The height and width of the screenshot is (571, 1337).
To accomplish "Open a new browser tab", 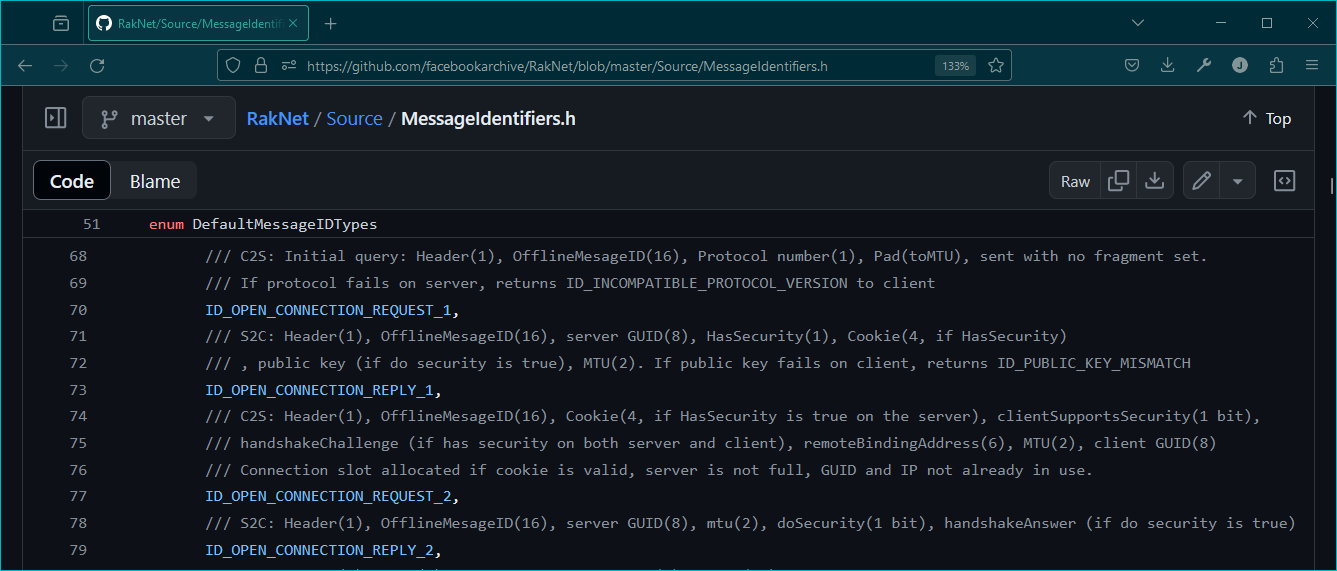I will [x=331, y=24].
